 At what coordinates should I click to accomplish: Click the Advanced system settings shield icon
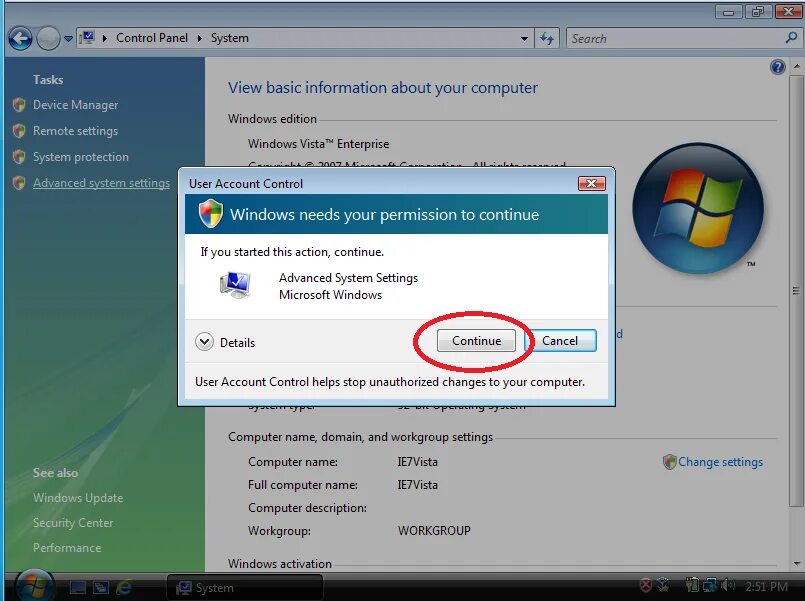point(19,183)
